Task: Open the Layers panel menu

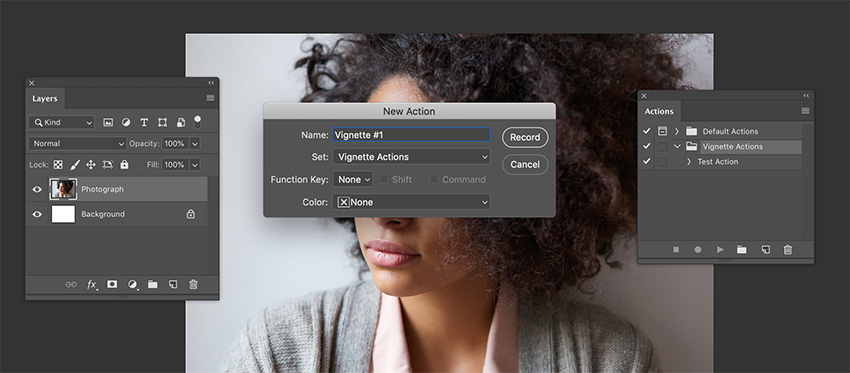Action: pyautogui.click(x=210, y=98)
